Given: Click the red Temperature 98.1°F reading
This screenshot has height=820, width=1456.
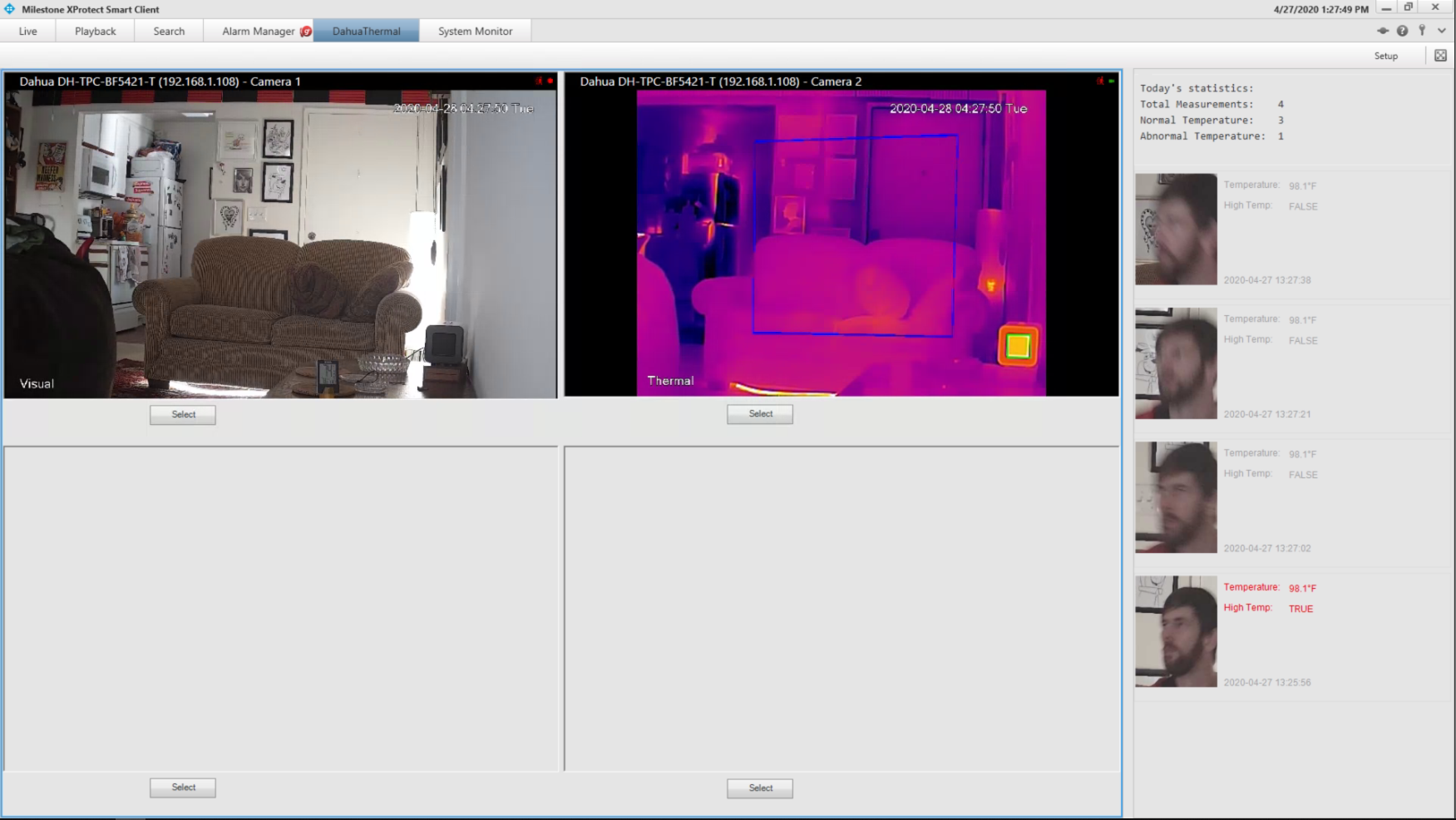Looking at the screenshot, I should (1303, 588).
